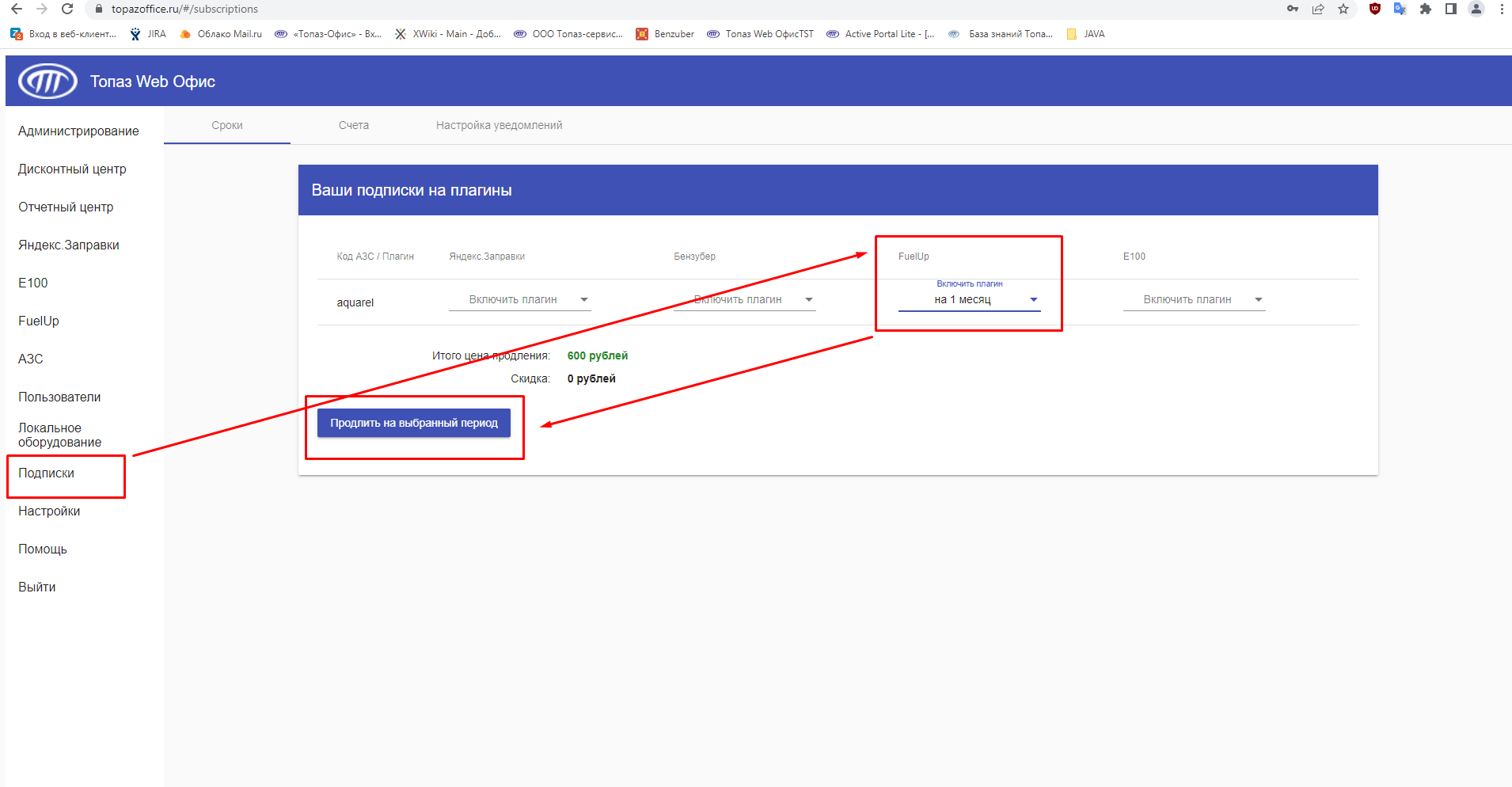The width and height of the screenshot is (1512, 787).
Task: Reload the page with the refresh icon
Action: tap(67, 9)
